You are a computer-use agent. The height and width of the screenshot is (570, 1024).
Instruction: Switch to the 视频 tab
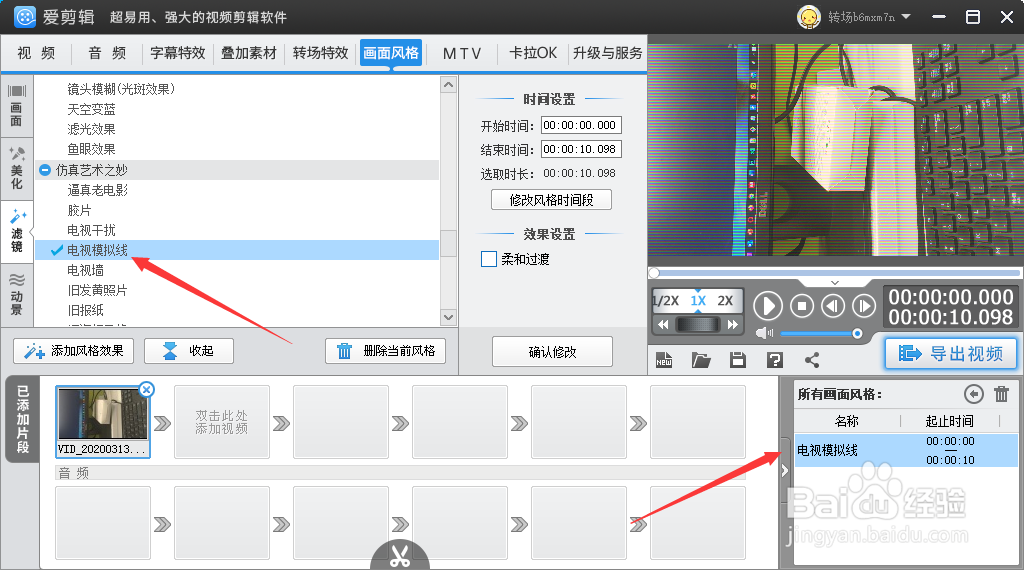point(36,53)
